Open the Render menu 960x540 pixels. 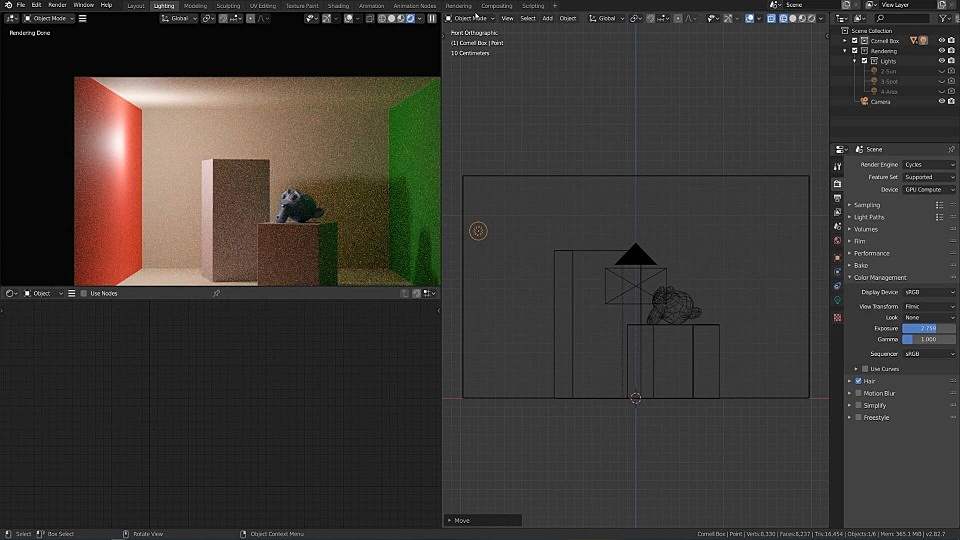pyautogui.click(x=57, y=5)
